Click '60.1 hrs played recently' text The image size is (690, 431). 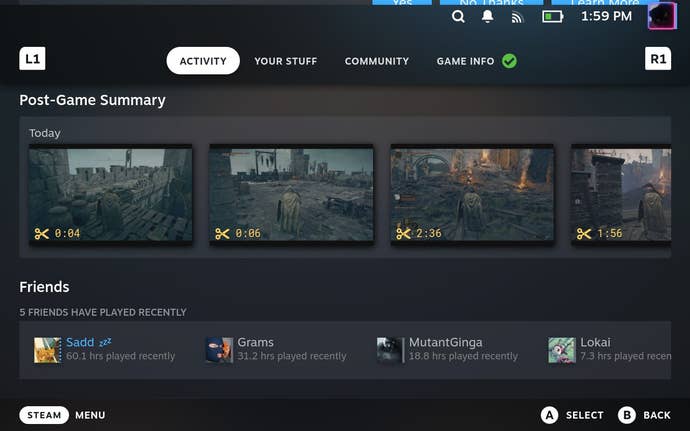coord(121,356)
